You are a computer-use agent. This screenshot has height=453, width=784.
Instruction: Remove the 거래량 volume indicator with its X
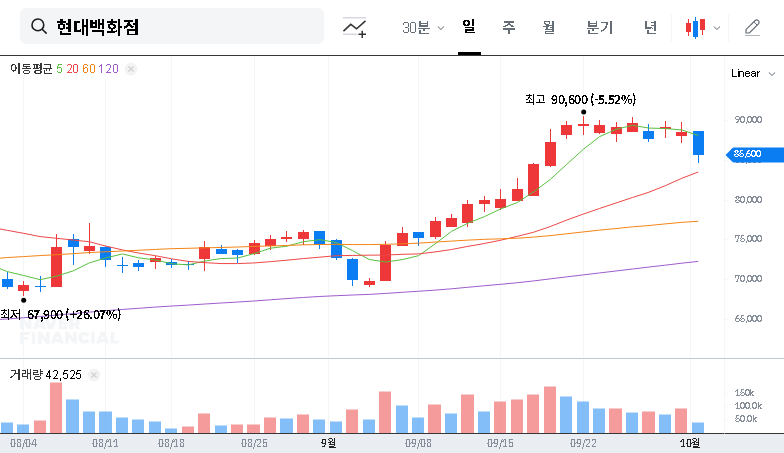tap(94, 374)
